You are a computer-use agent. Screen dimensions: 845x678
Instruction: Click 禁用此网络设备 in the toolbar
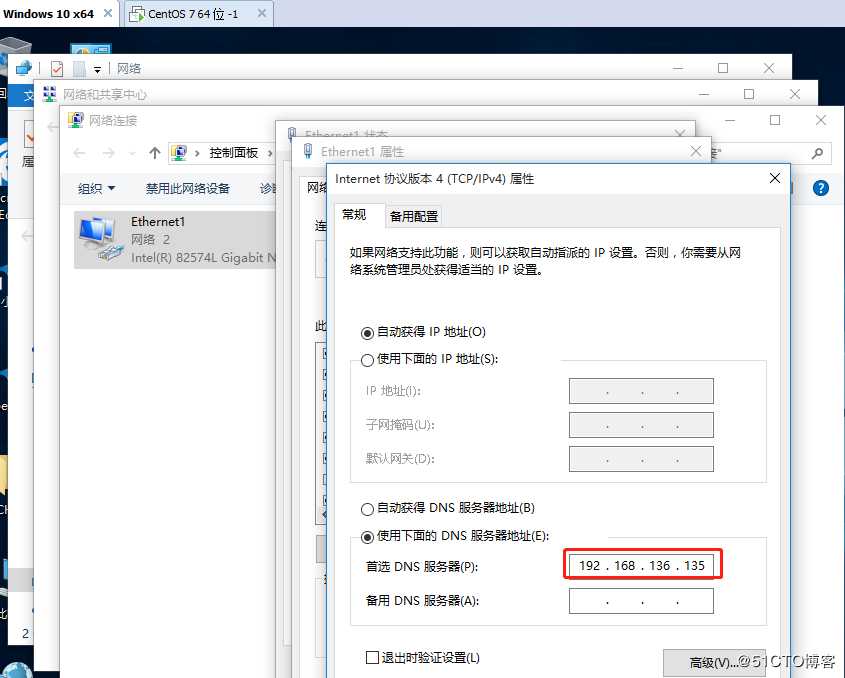click(188, 188)
